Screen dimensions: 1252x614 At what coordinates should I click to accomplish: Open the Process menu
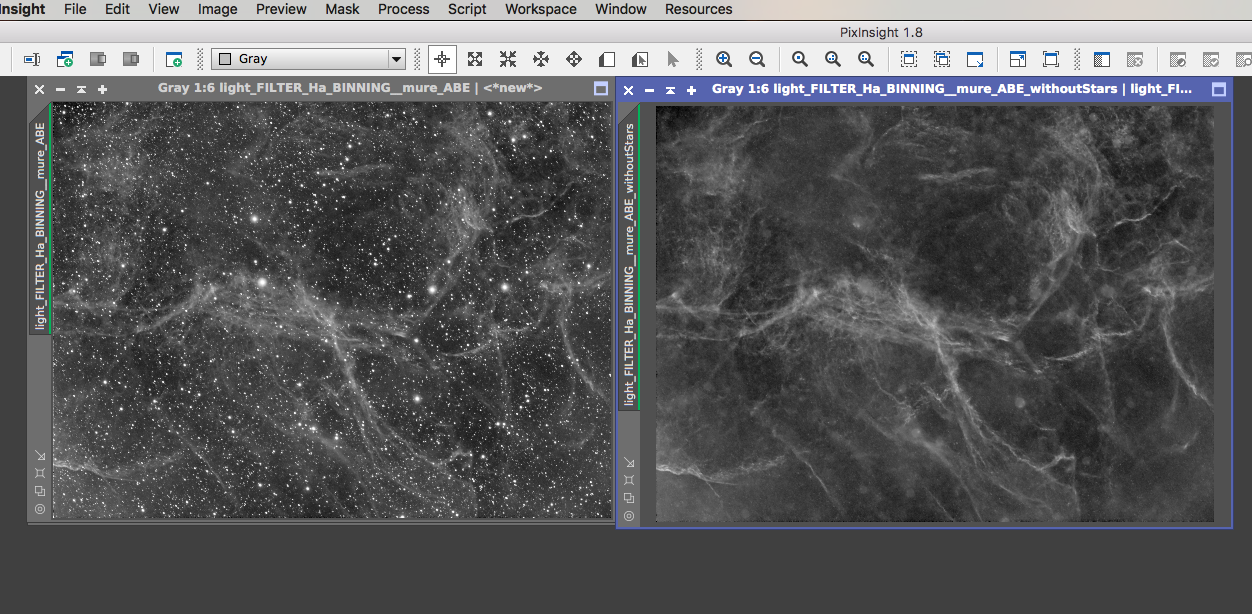[404, 9]
